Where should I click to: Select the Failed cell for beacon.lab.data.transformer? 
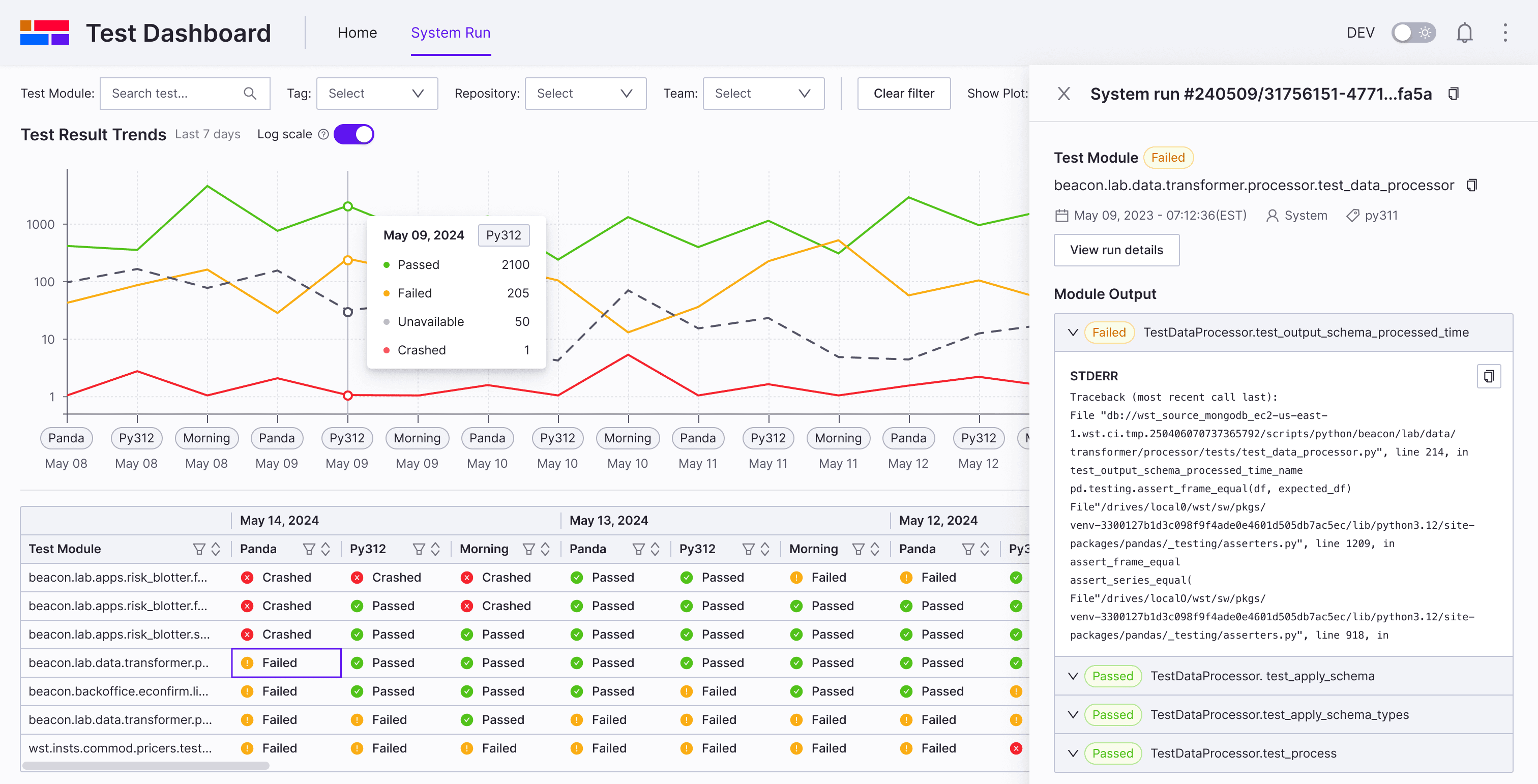[x=286, y=663]
